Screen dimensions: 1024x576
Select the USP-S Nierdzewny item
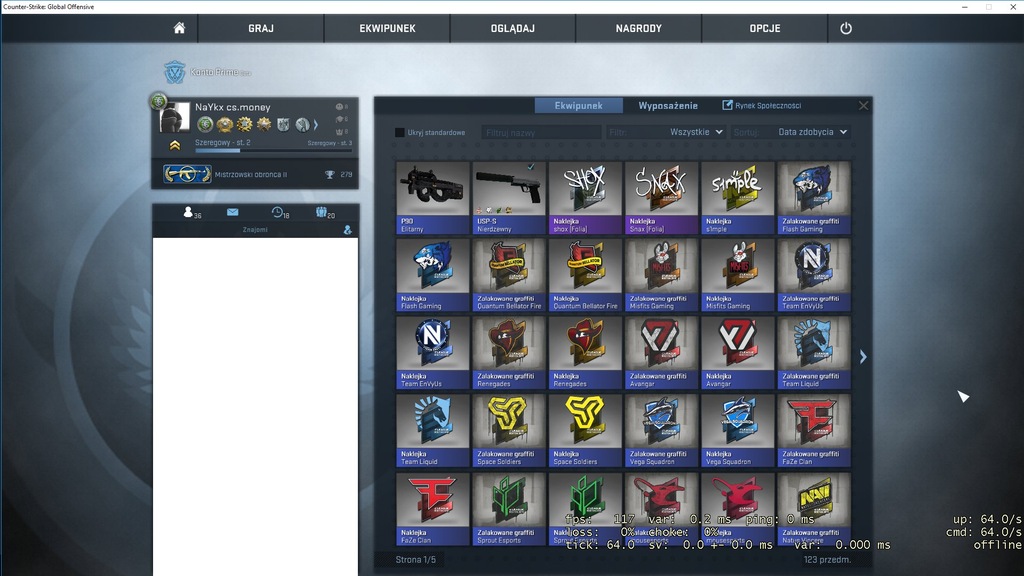point(509,198)
